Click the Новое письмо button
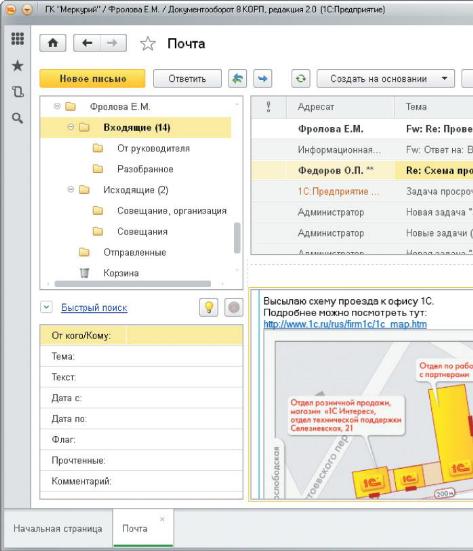 coord(92,78)
